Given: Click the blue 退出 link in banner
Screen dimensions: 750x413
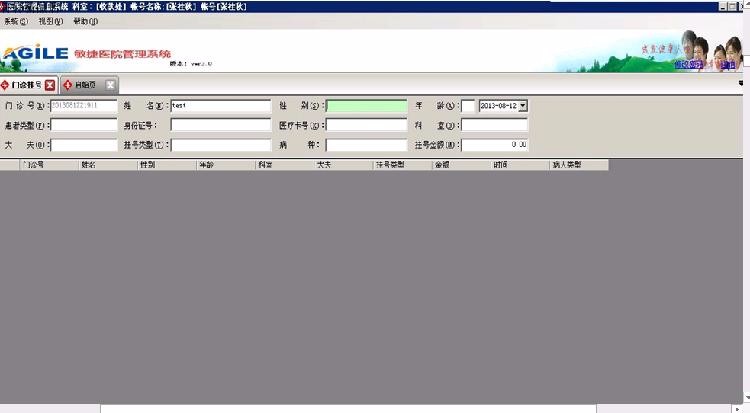Looking at the screenshot, I should 728,65.
